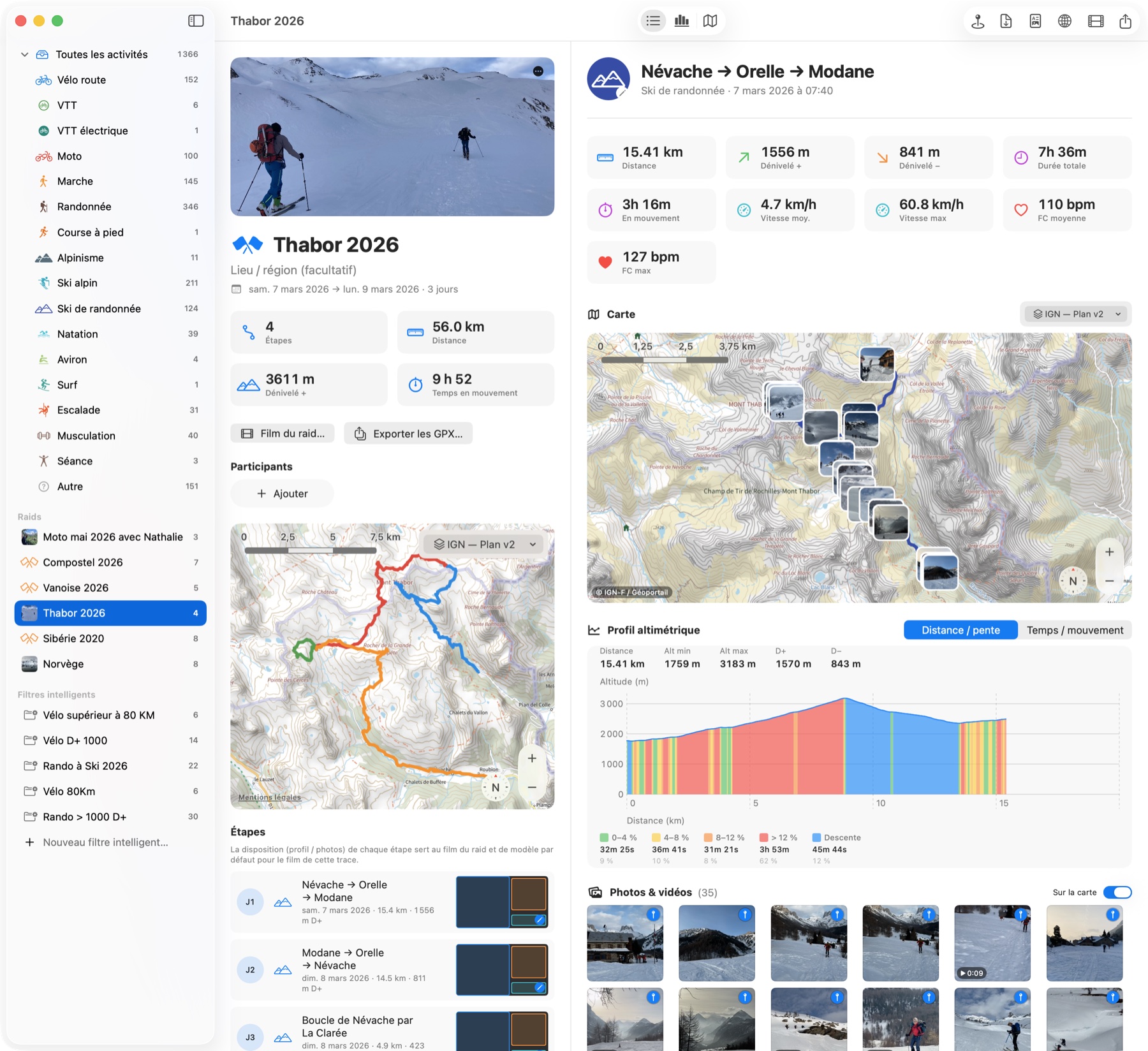Select Musculation activity category
Viewport: 1148px width, 1051px height.
110,436
